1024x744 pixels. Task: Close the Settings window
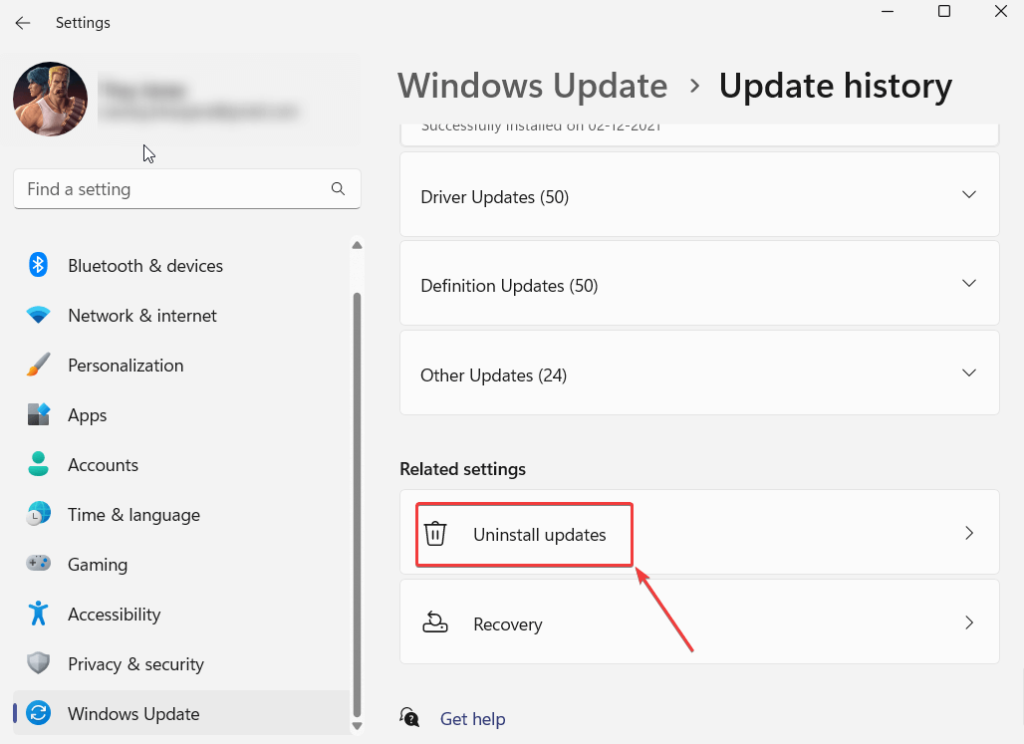(1000, 11)
